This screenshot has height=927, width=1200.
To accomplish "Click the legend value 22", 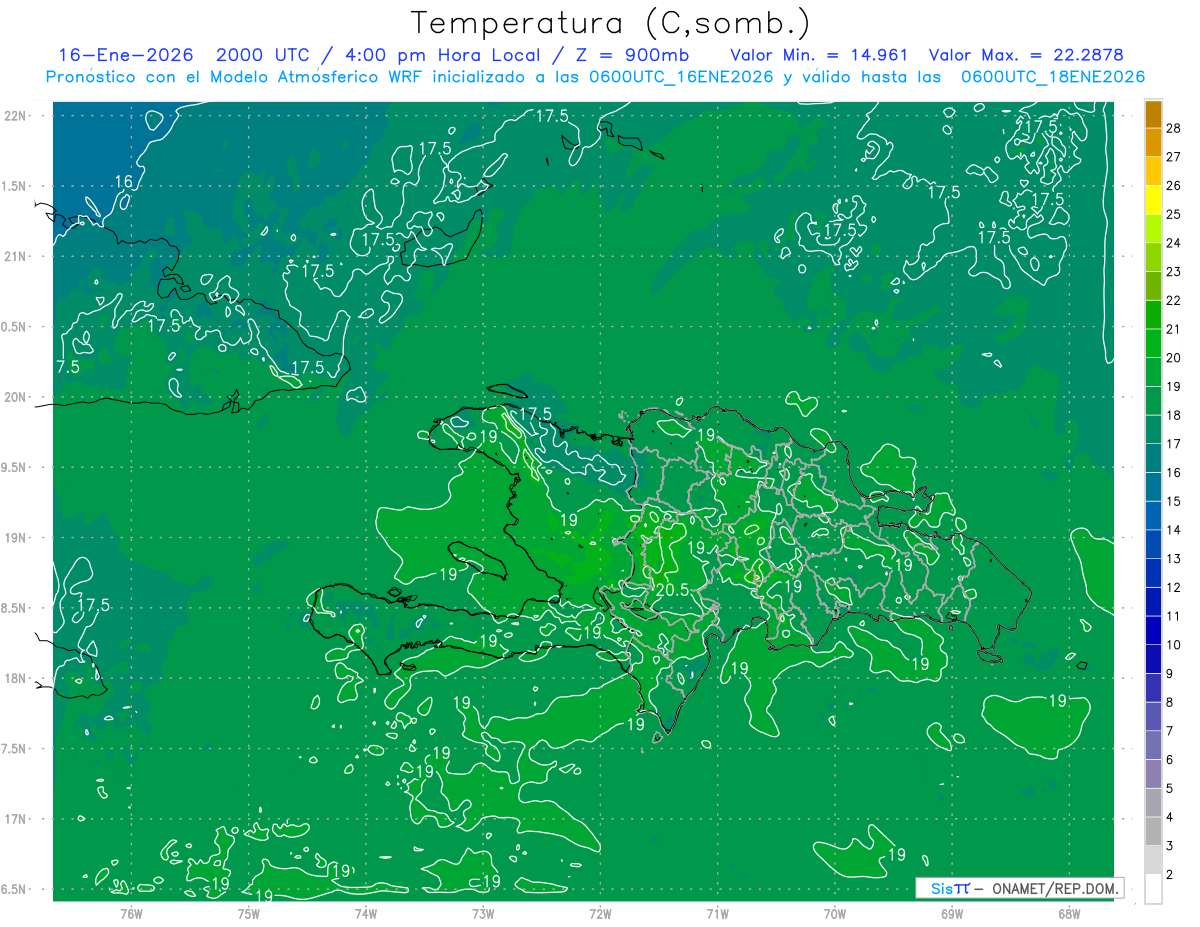I will (1174, 300).
